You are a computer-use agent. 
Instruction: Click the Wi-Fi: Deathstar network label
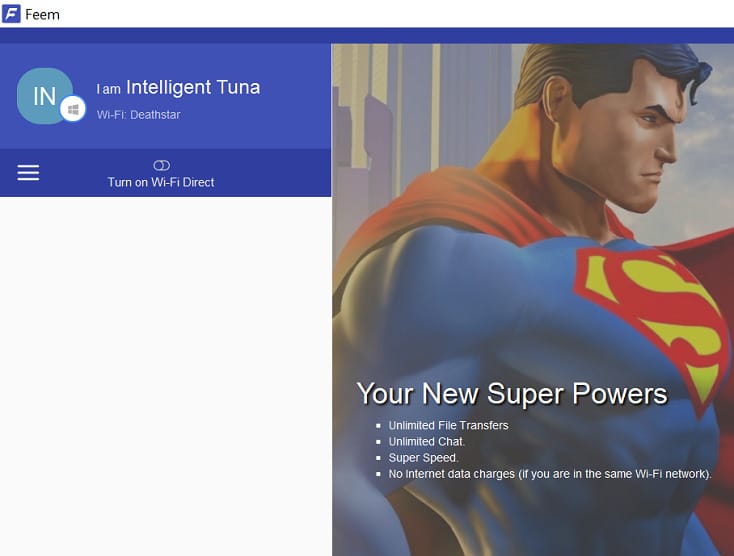tap(139, 115)
